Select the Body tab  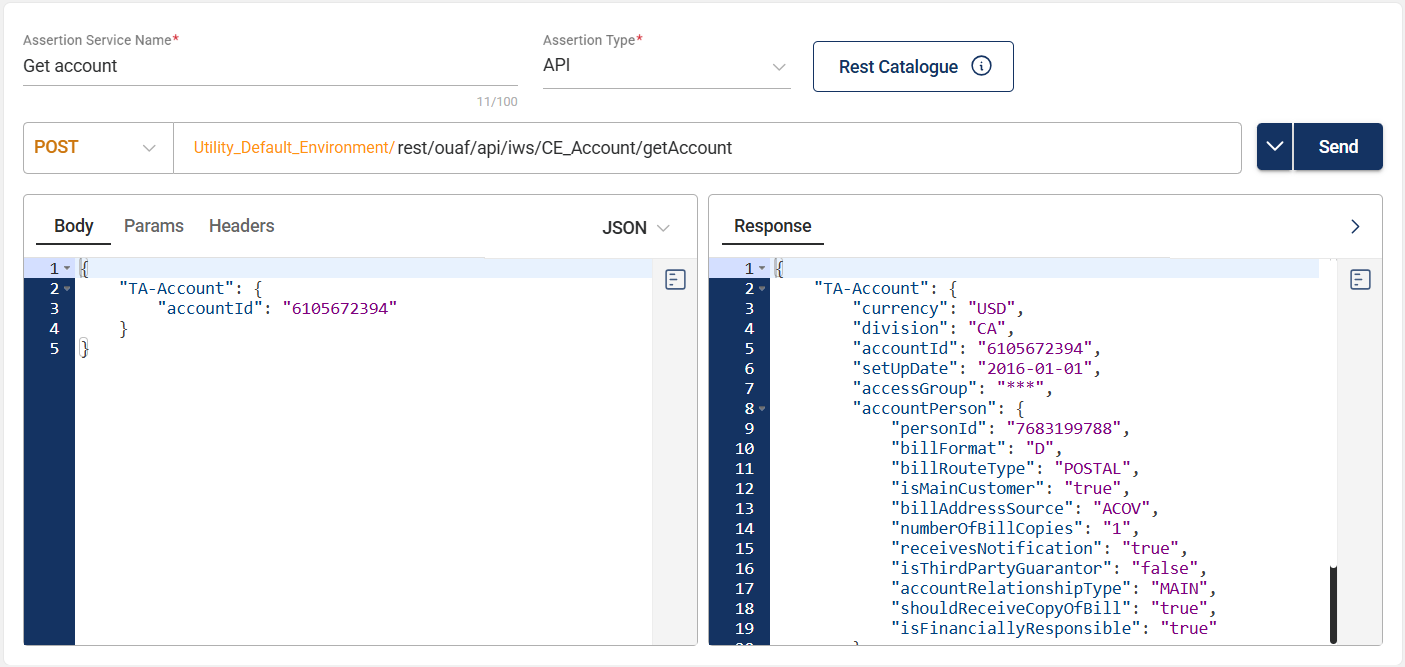click(x=73, y=226)
